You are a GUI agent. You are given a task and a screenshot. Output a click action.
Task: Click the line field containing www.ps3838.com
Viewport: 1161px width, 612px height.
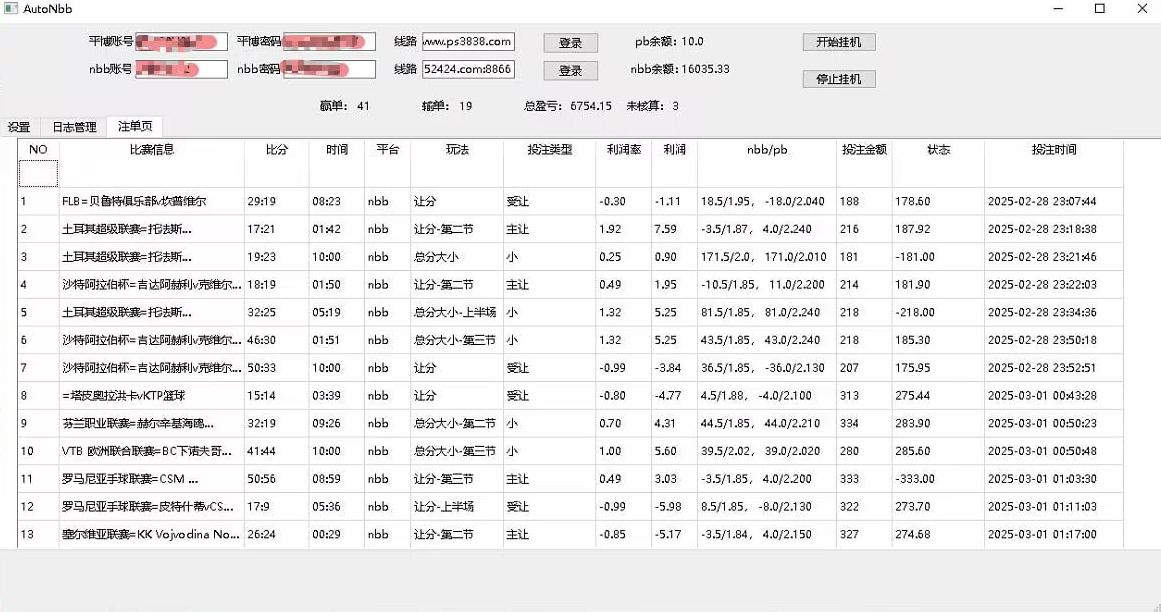coord(468,41)
